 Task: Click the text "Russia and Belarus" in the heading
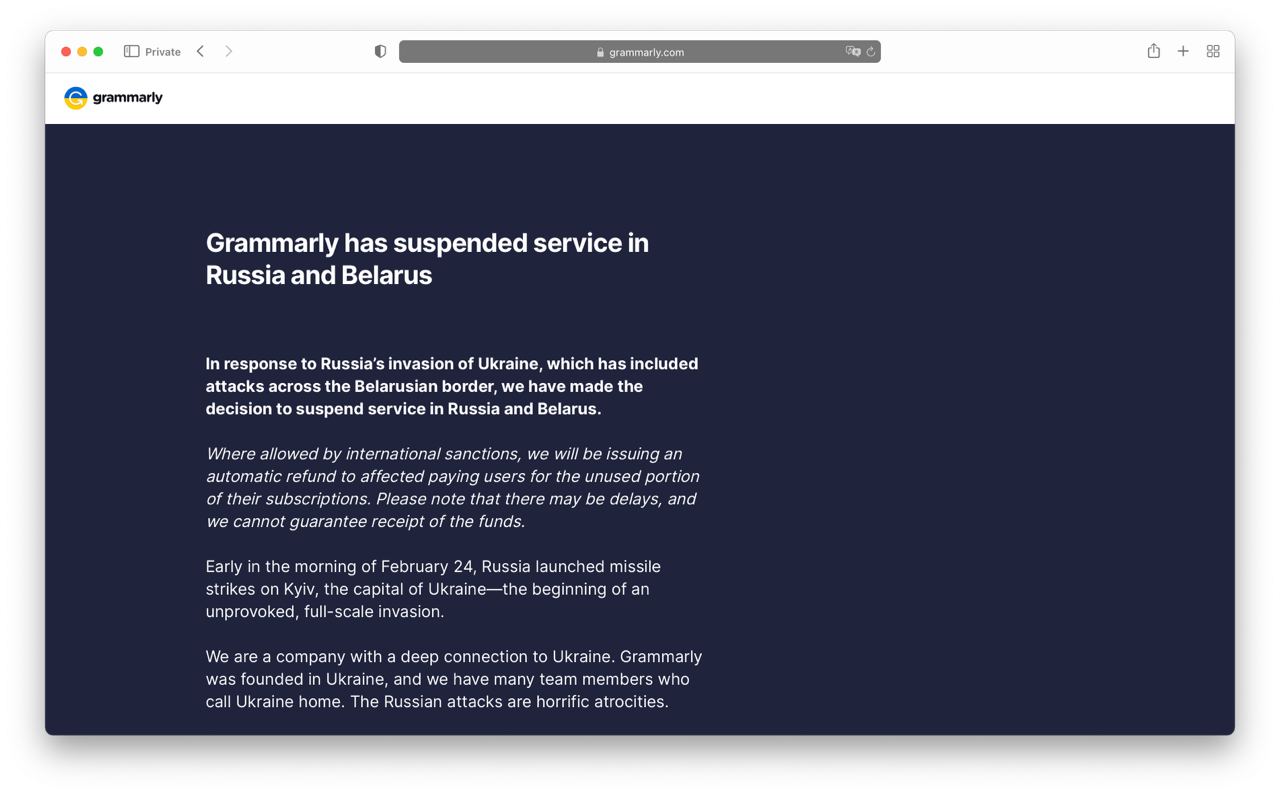(319, 275)
